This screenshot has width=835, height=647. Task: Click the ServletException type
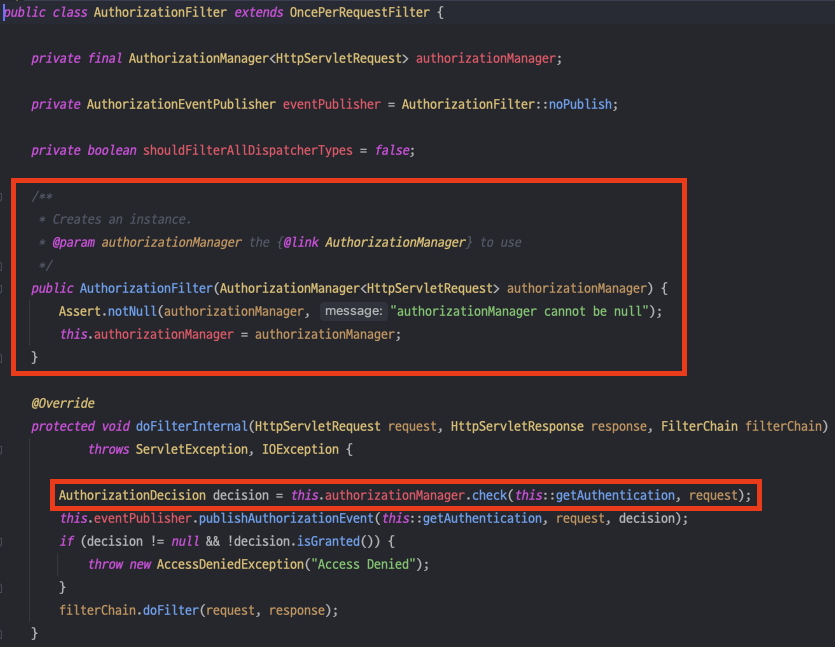(192, 449)
